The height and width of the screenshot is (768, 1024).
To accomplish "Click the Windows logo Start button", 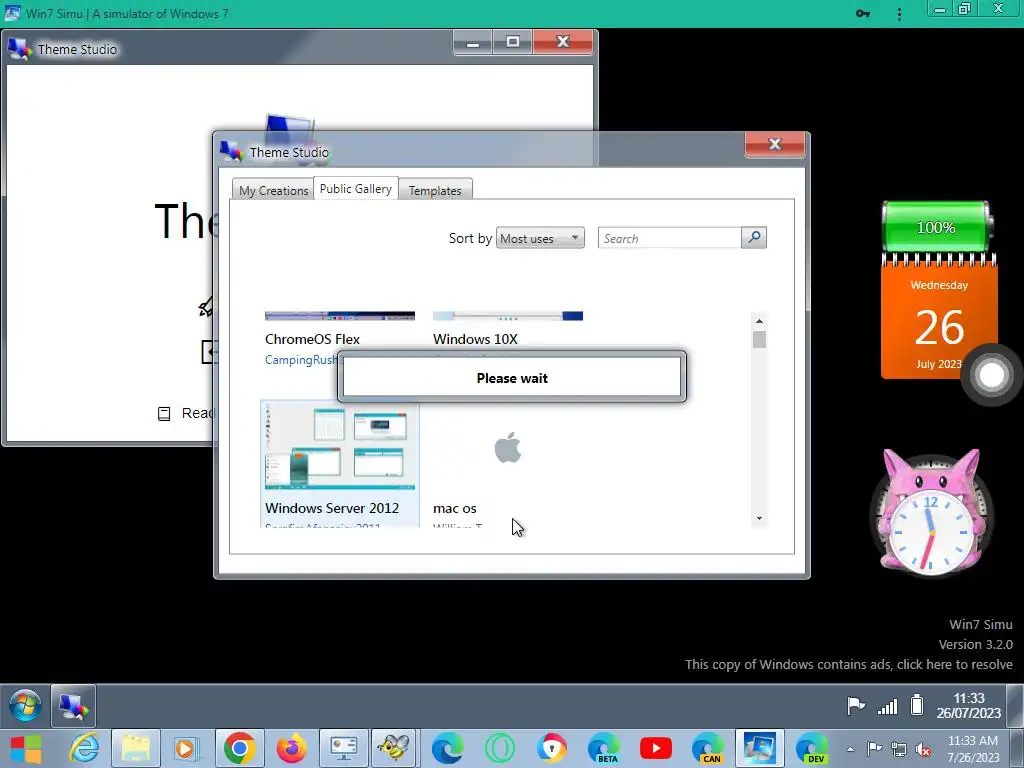I will point(25,748).
